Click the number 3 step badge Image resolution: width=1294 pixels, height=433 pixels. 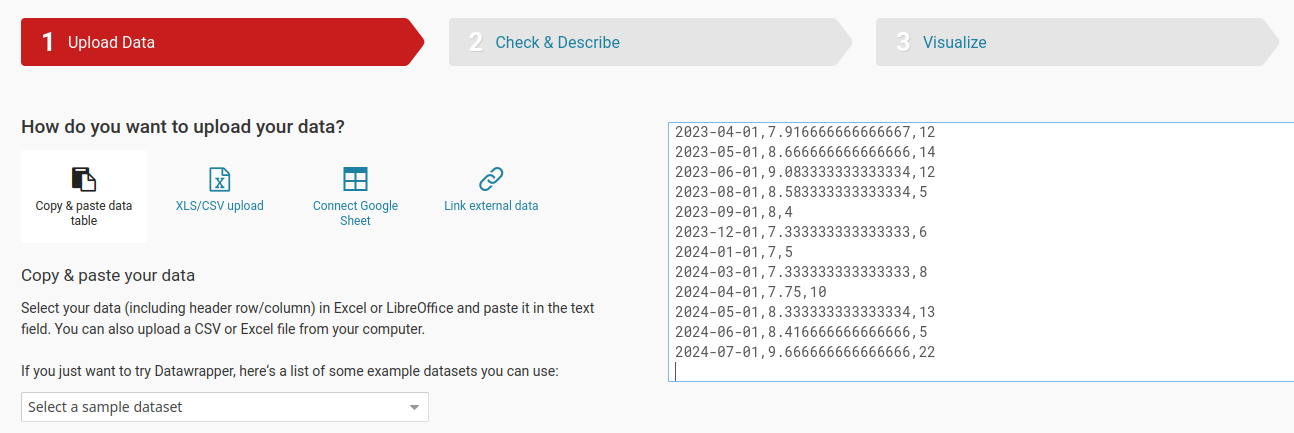(903, 42)
